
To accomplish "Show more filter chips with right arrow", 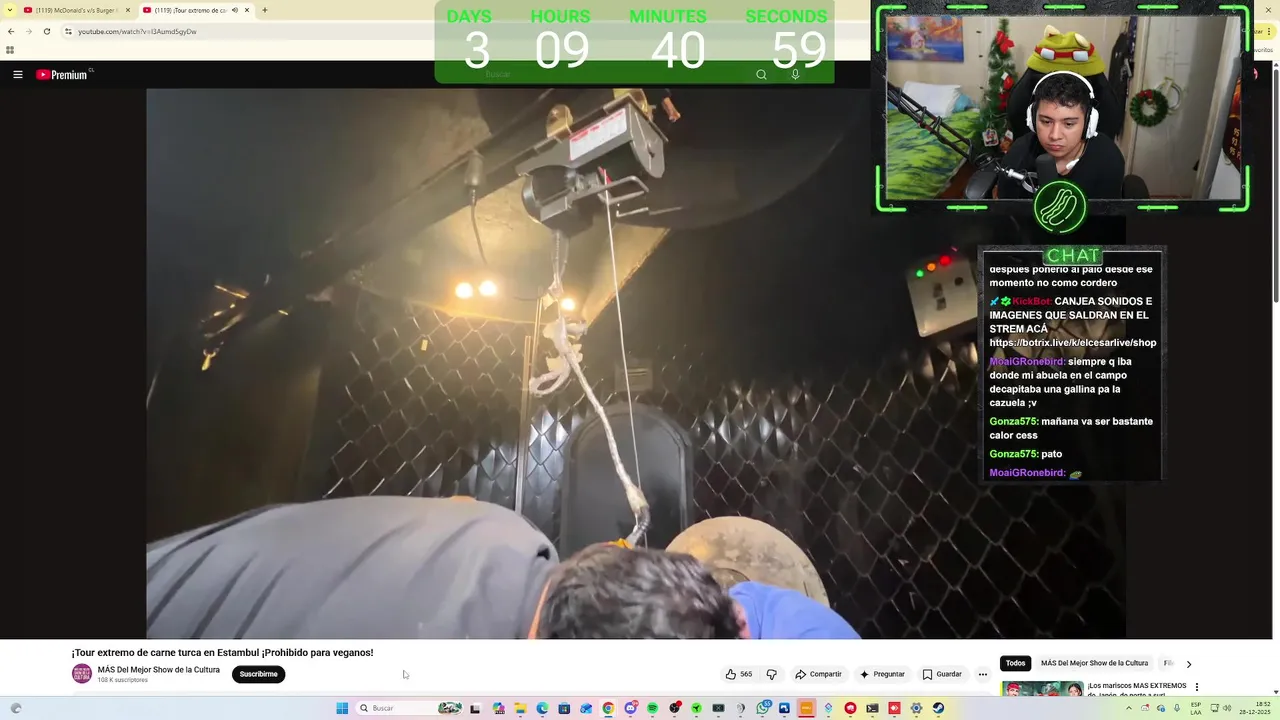I will pyautogui.click(x=1188, y=664).
